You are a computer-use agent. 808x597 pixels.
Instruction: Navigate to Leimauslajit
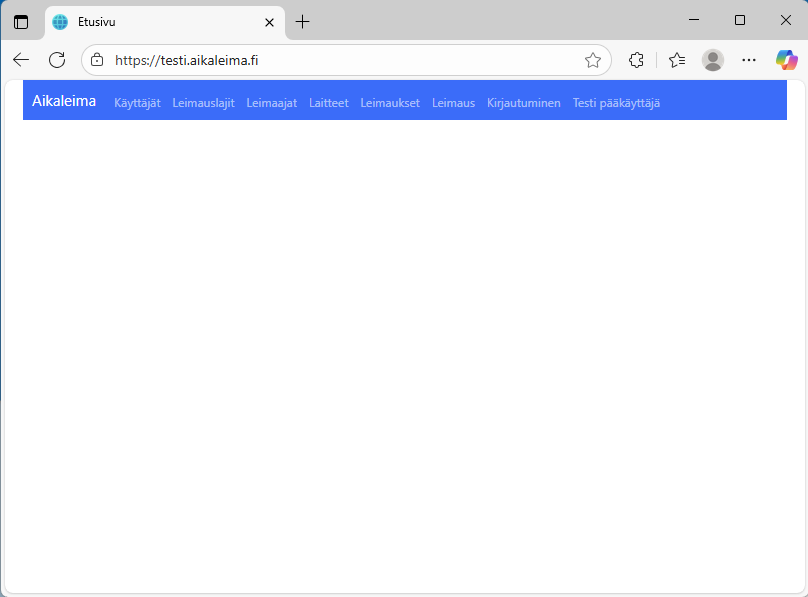(x=203, y=103)
